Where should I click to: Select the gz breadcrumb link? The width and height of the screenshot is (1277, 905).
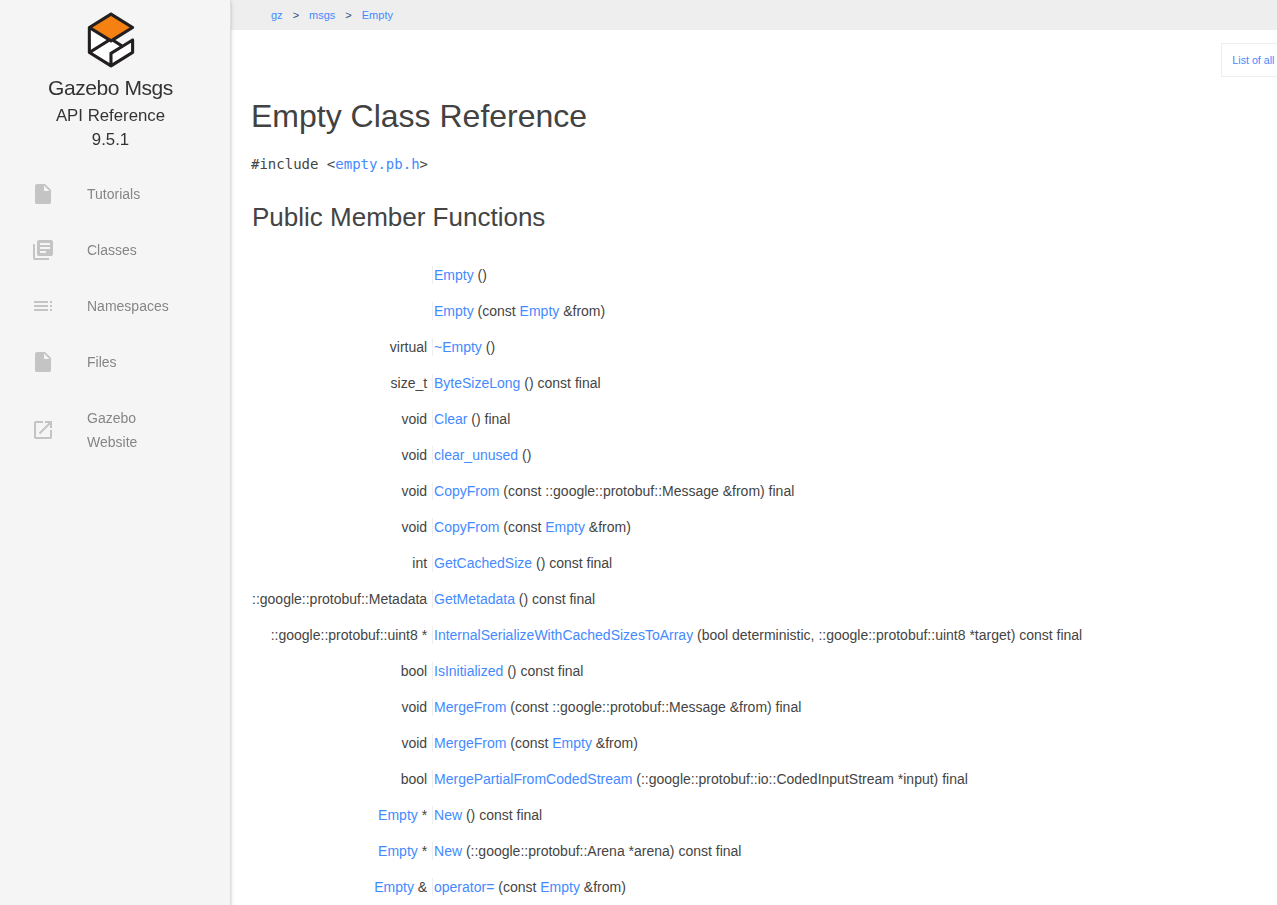tap(276, 15)
